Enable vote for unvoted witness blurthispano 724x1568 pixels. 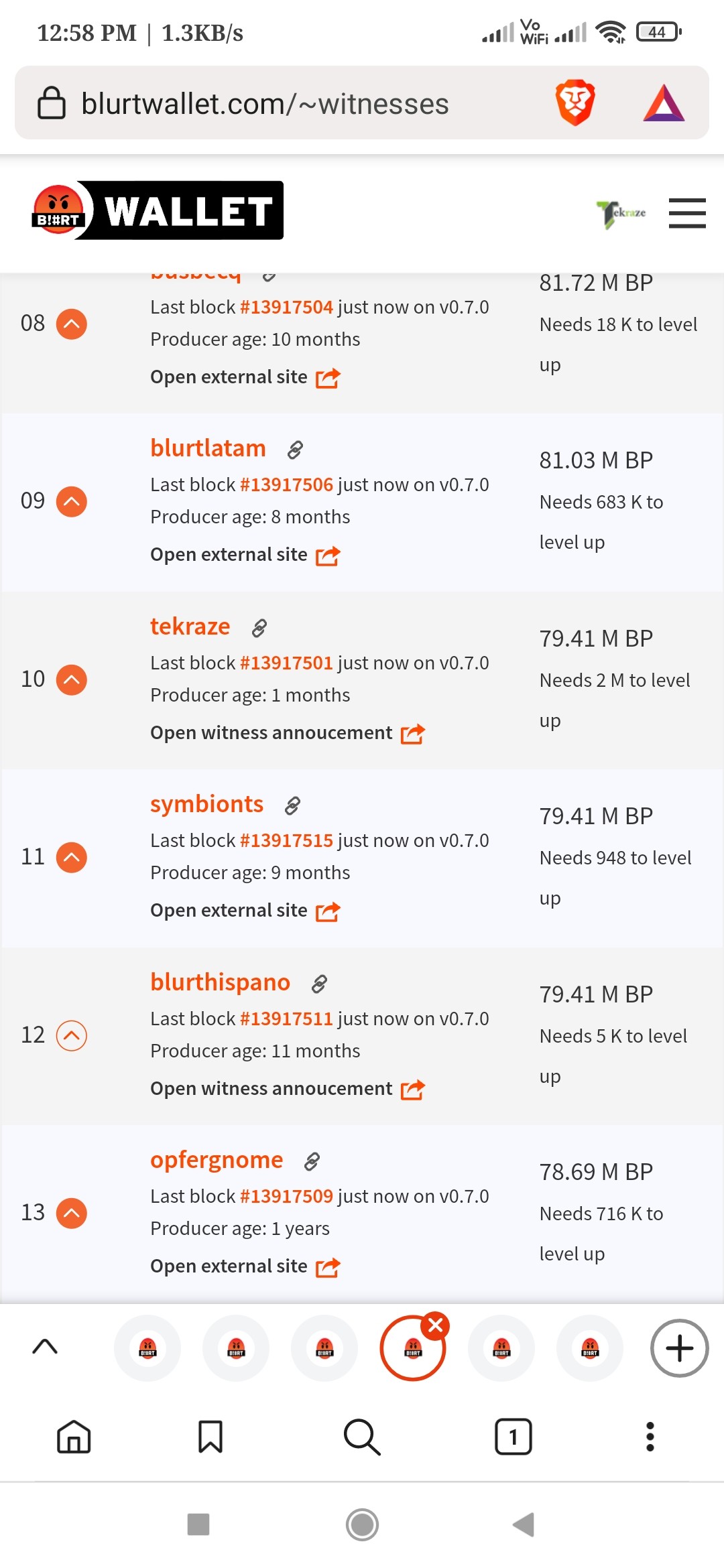point(72,1035)
